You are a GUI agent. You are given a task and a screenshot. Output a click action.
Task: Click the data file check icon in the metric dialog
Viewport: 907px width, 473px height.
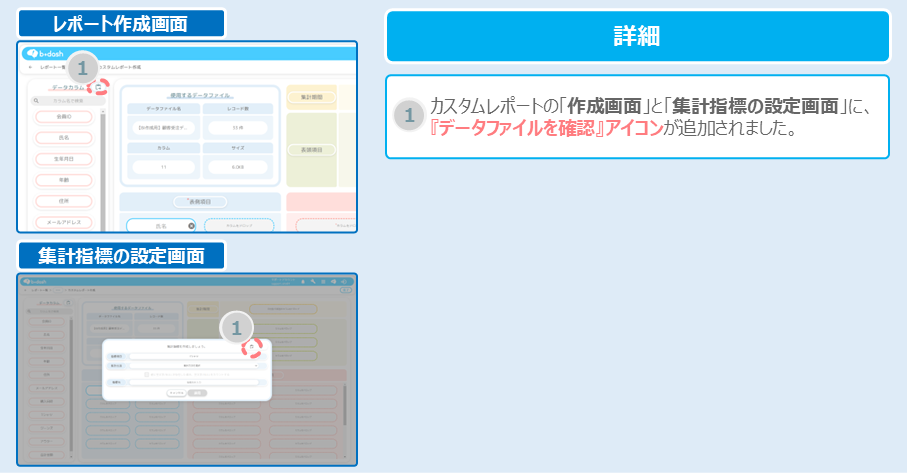(x=252, y=346)
